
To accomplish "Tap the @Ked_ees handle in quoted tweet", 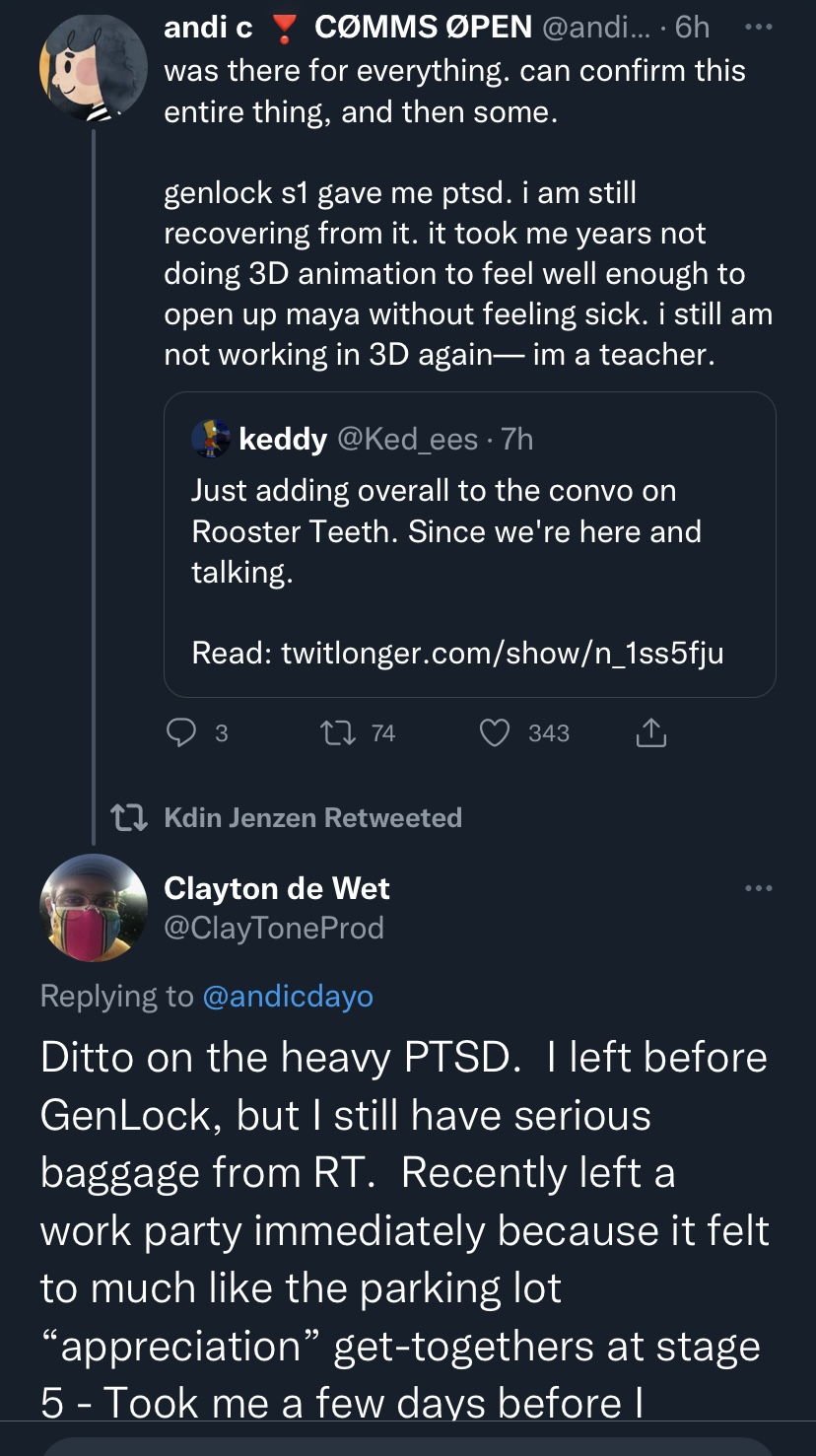I will (x=408, y=439).
